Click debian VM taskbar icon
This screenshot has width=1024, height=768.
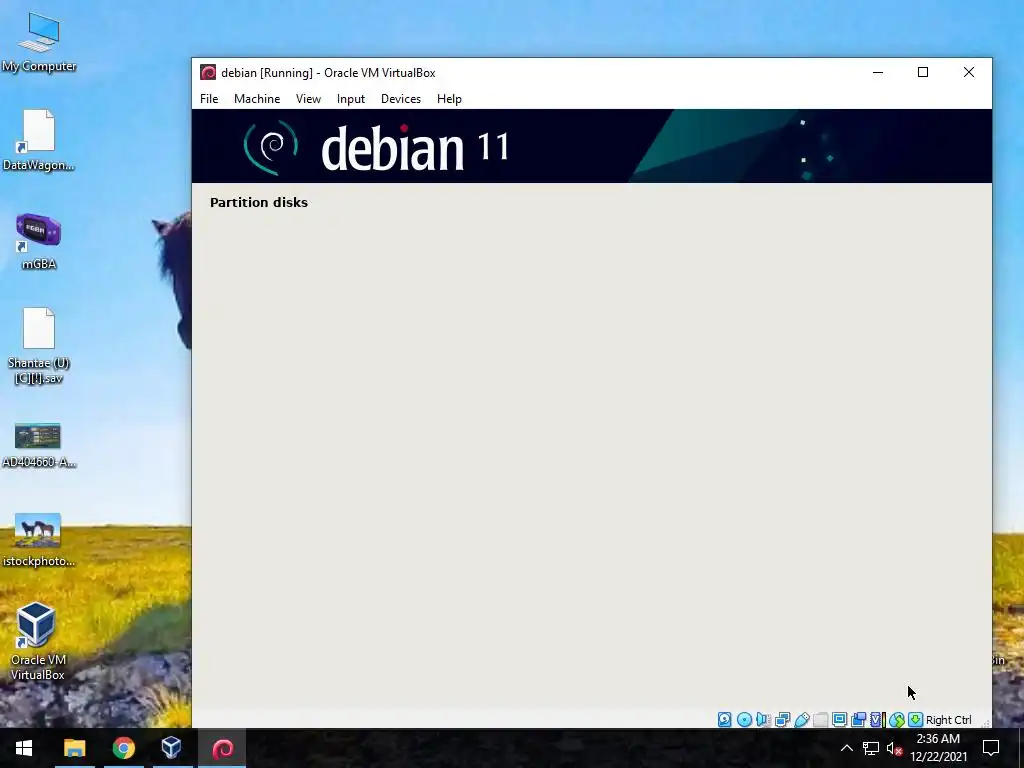click(x=222, y=748)
